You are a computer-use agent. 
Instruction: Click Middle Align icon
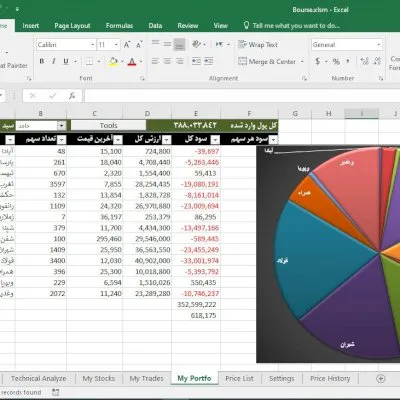tap(168, 44)
